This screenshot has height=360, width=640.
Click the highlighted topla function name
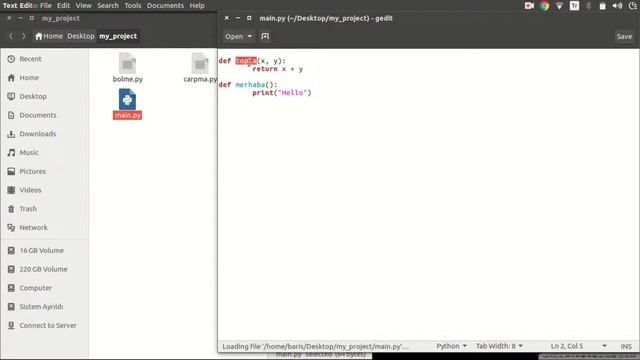[x=246, y=61]
